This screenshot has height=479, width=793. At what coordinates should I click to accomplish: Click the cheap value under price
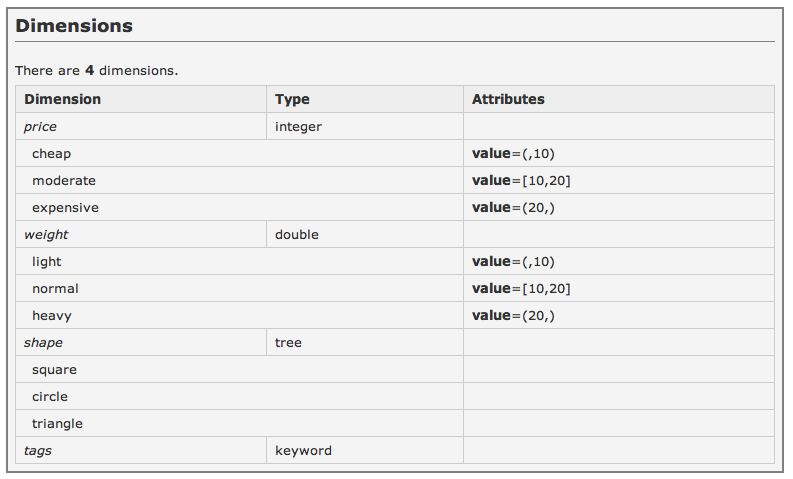coord(51,154)
